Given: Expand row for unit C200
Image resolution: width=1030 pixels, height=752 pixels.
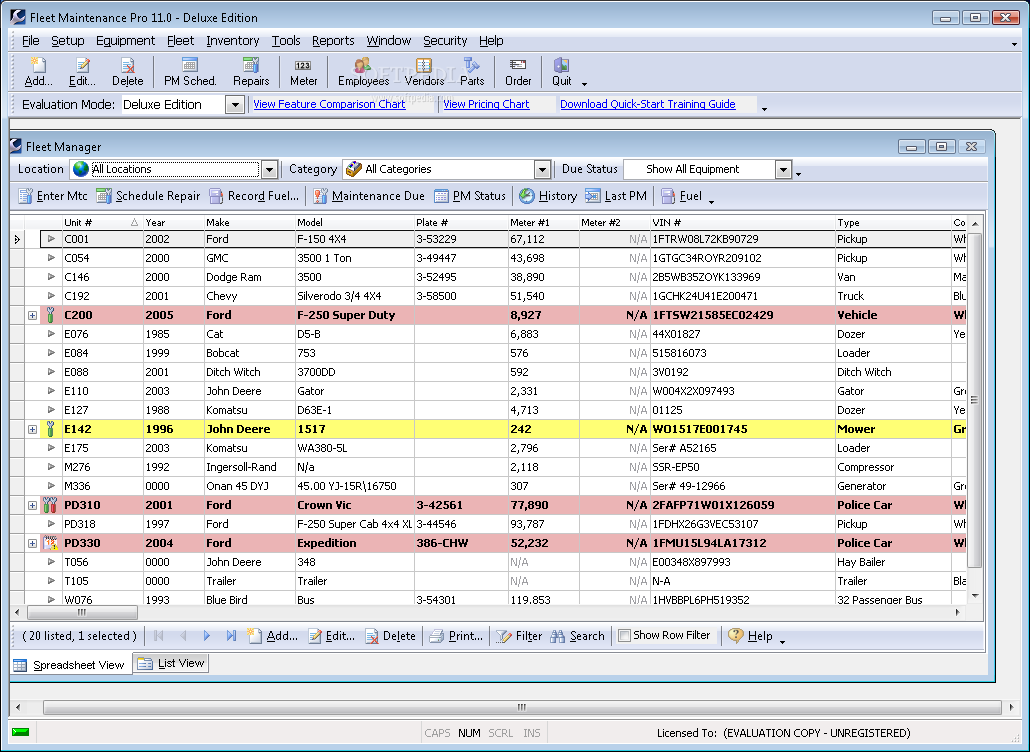Looking at the screenshot, I should click(32, 315).
